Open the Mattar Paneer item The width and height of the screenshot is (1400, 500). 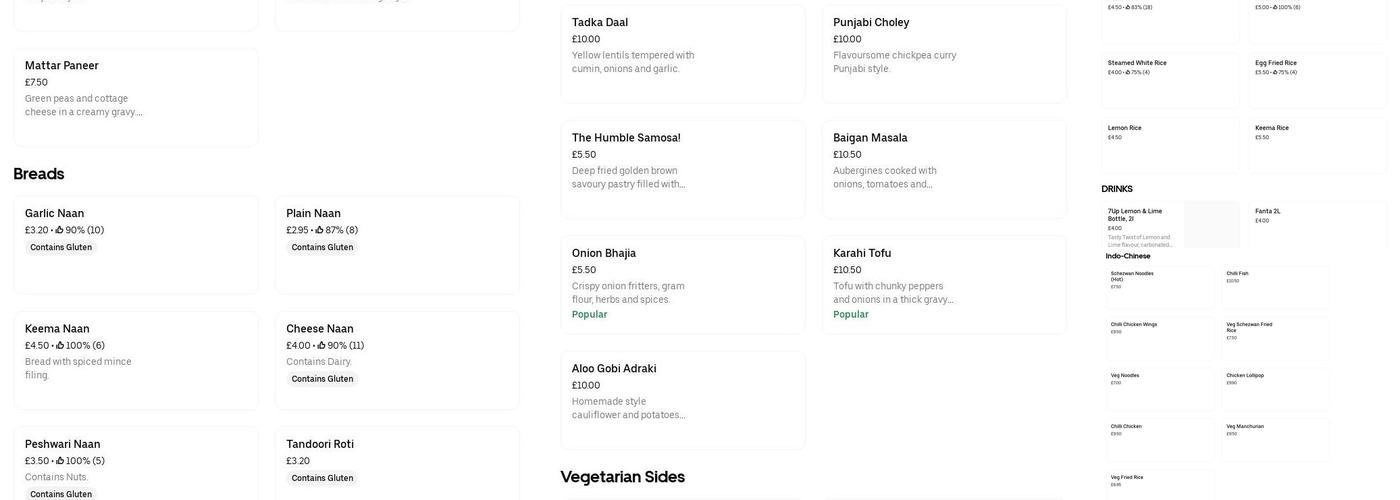[x=135, y=97]
